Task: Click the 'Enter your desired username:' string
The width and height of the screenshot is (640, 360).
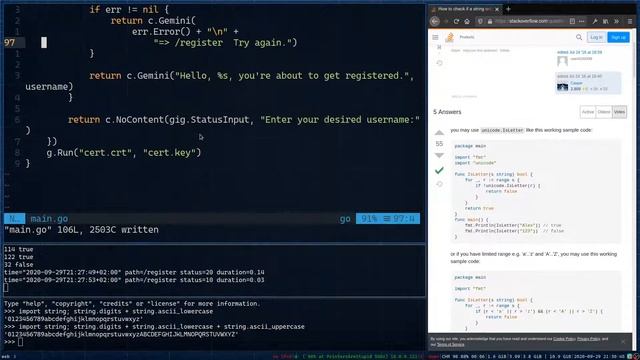Action: click(340, 120)
